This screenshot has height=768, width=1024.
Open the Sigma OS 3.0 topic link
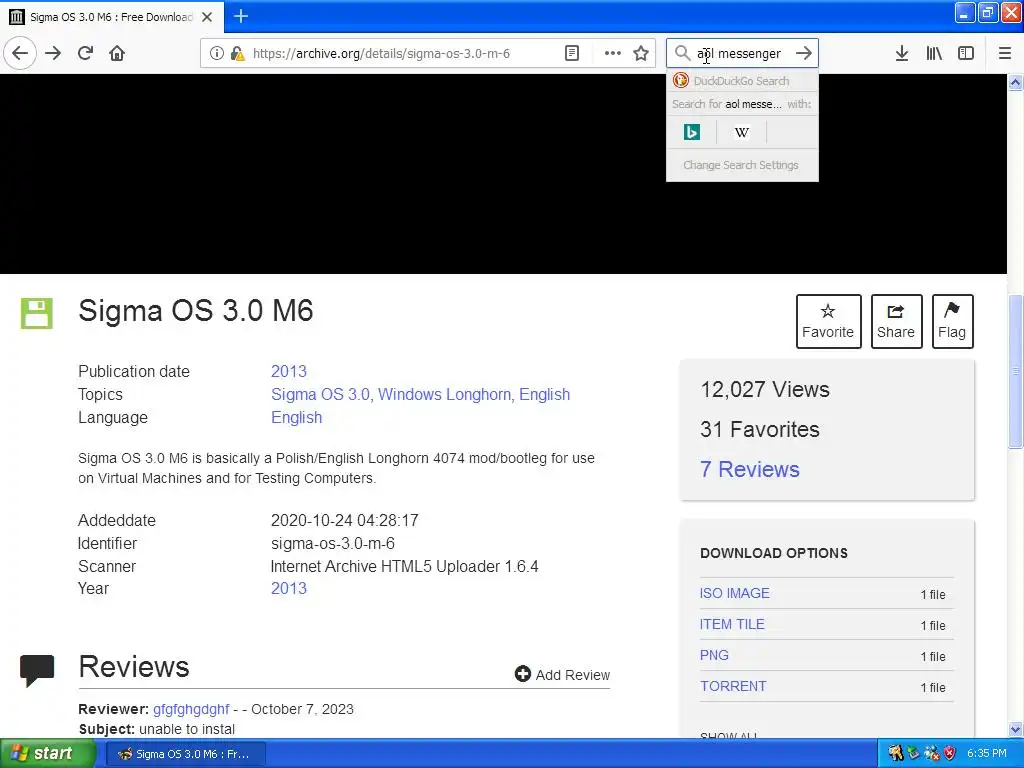(x=320, y=394)
